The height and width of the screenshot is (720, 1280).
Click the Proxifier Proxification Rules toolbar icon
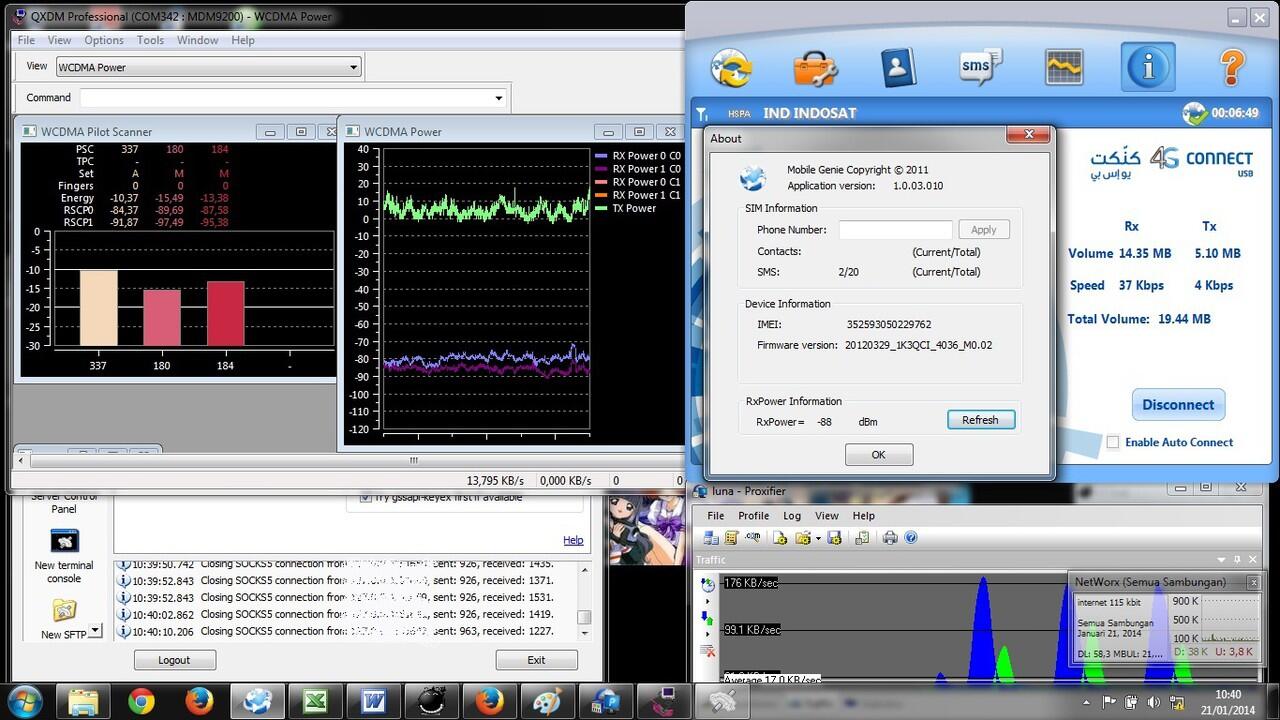point(731,538)
